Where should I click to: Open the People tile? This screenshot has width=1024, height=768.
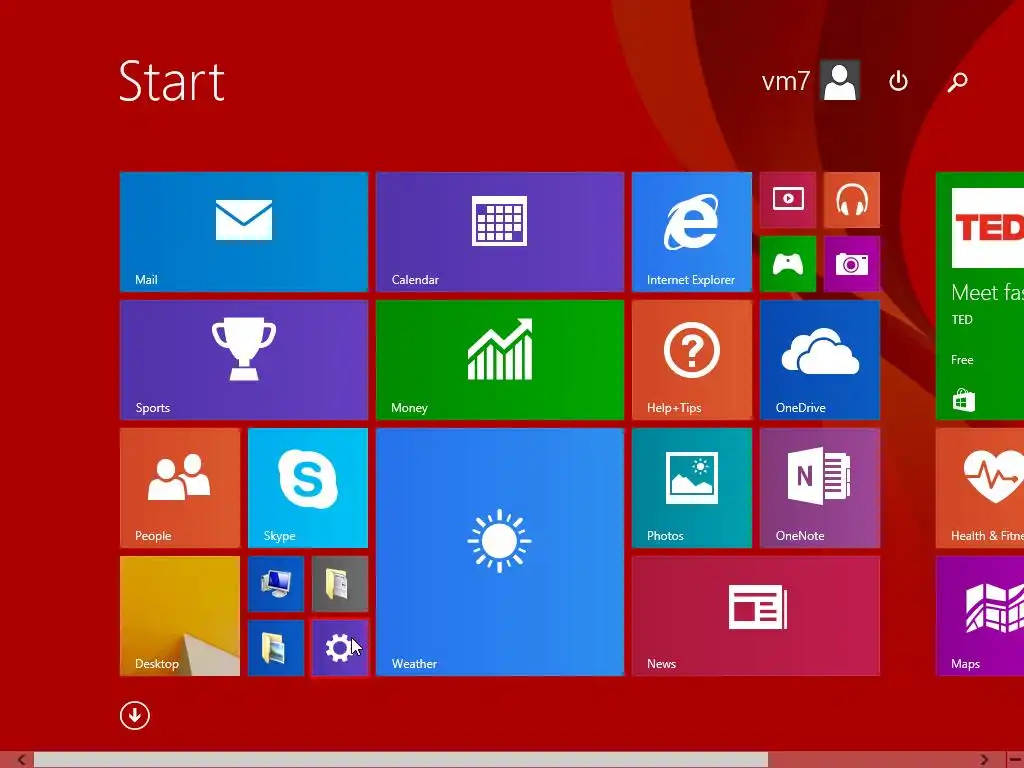tap(180, 488)
